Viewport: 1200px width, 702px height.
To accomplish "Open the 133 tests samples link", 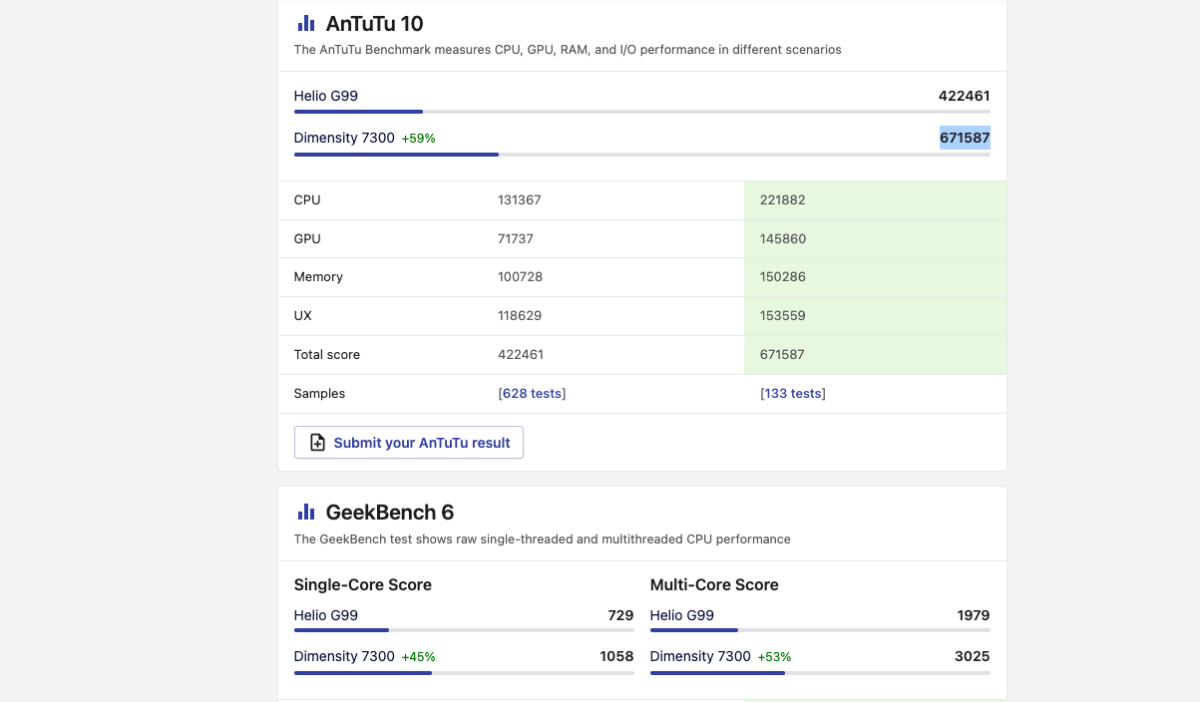I will tap(792, 394).
